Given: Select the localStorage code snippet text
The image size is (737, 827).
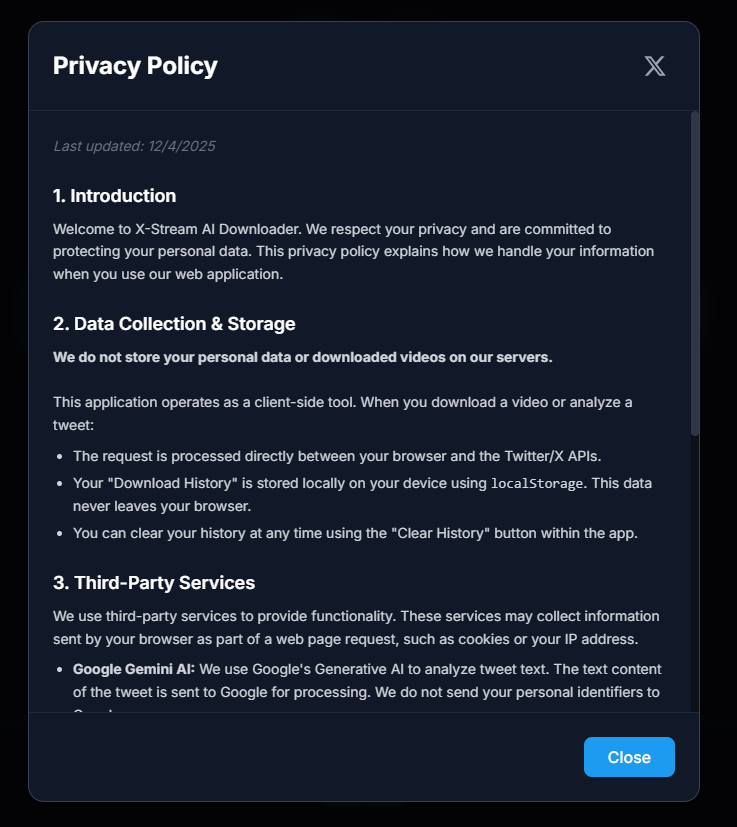Looking at the screenshot, I should click(537, 483).
